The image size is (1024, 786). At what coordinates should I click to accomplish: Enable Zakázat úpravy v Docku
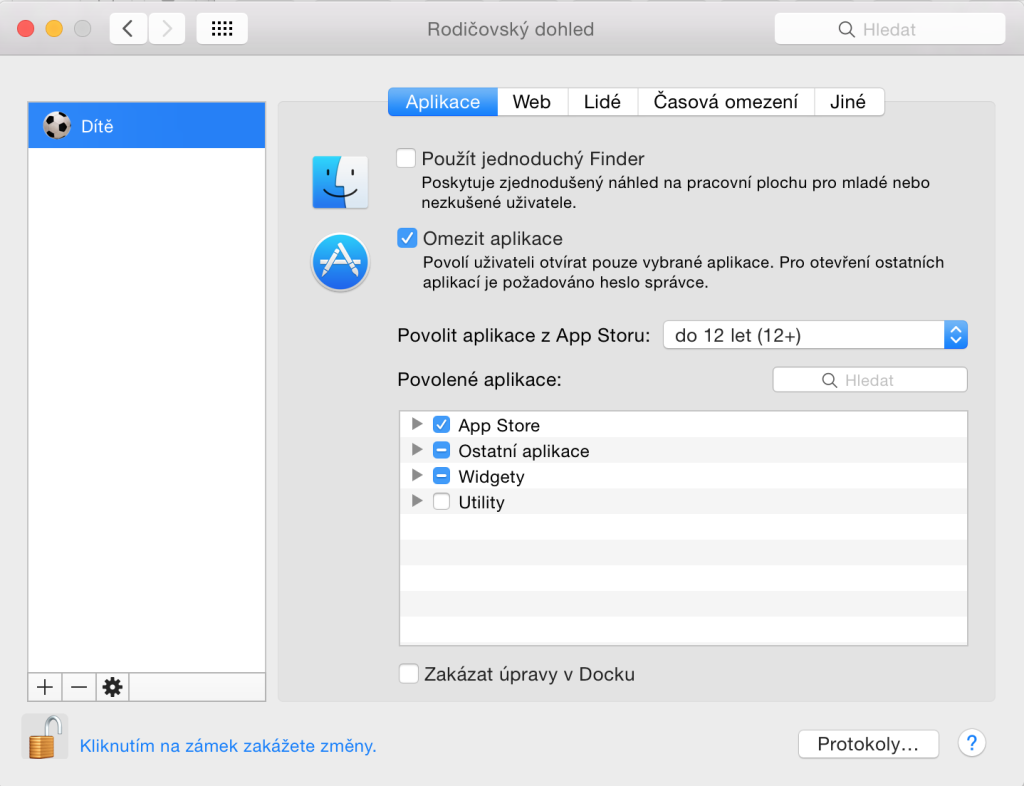(x=409, y=674)
